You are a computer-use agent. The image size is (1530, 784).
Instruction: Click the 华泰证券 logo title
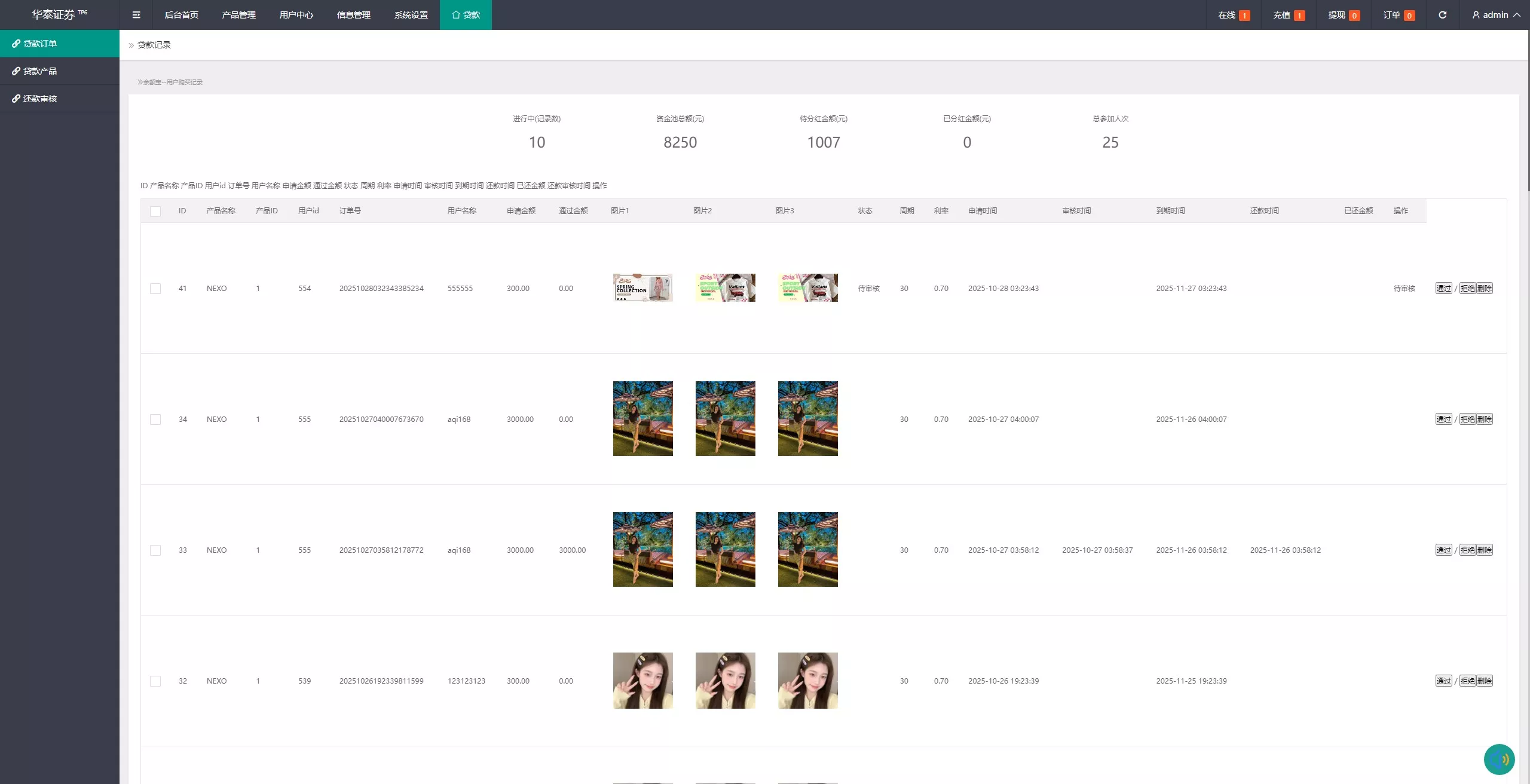click(59, 15)
